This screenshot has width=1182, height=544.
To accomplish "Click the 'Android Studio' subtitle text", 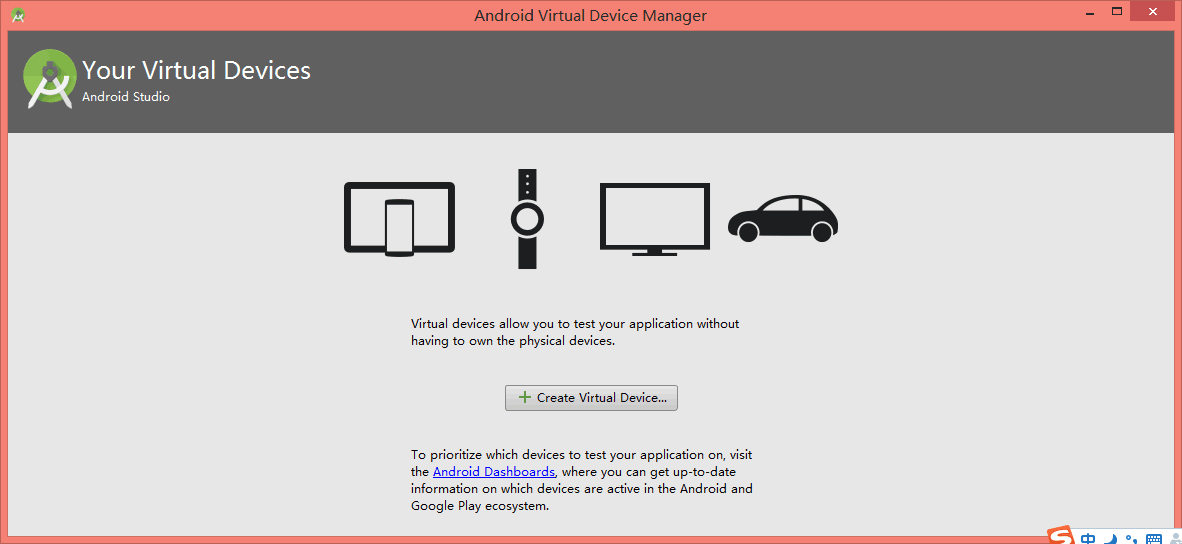I will [126, 96].
